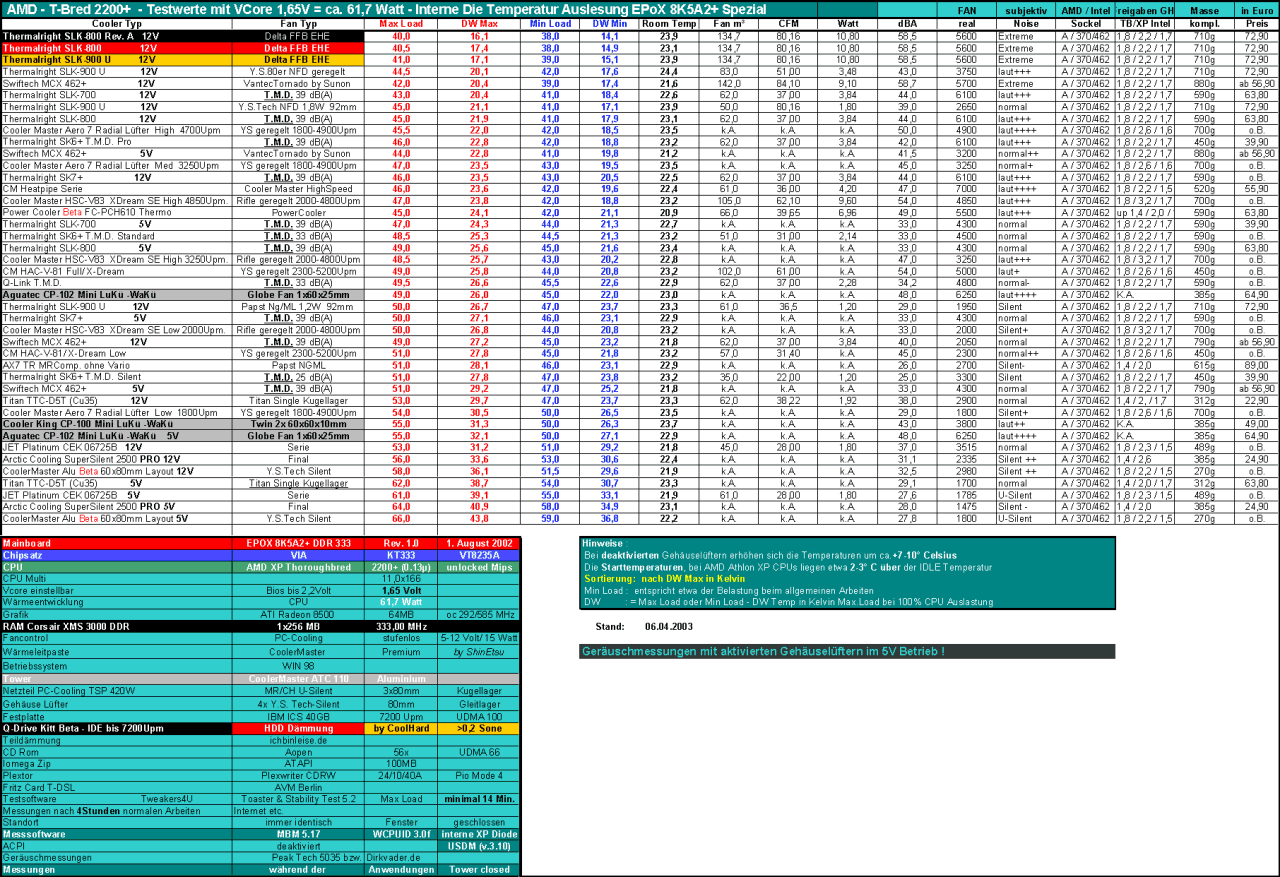1280x877 pixels.
Task: Click the 'KT333' chipset cell
Action: [x=401, y=555]
